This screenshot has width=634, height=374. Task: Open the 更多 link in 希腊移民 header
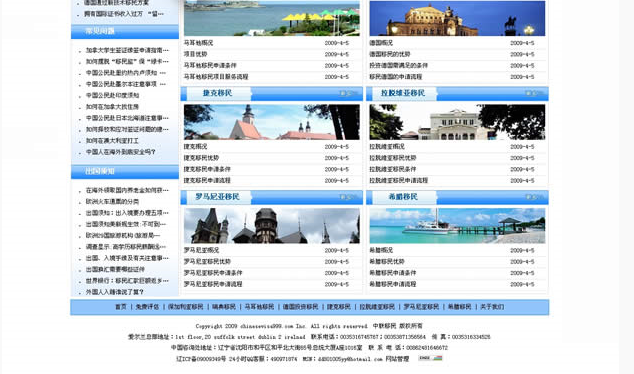533,197
